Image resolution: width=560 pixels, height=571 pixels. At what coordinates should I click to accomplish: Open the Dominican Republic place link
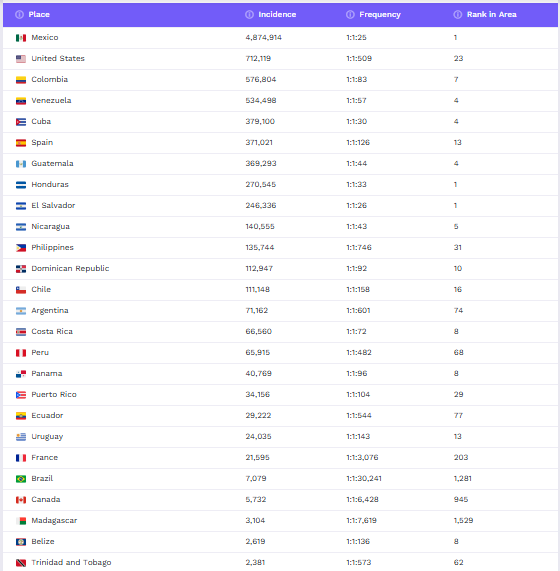coord(70,268)
